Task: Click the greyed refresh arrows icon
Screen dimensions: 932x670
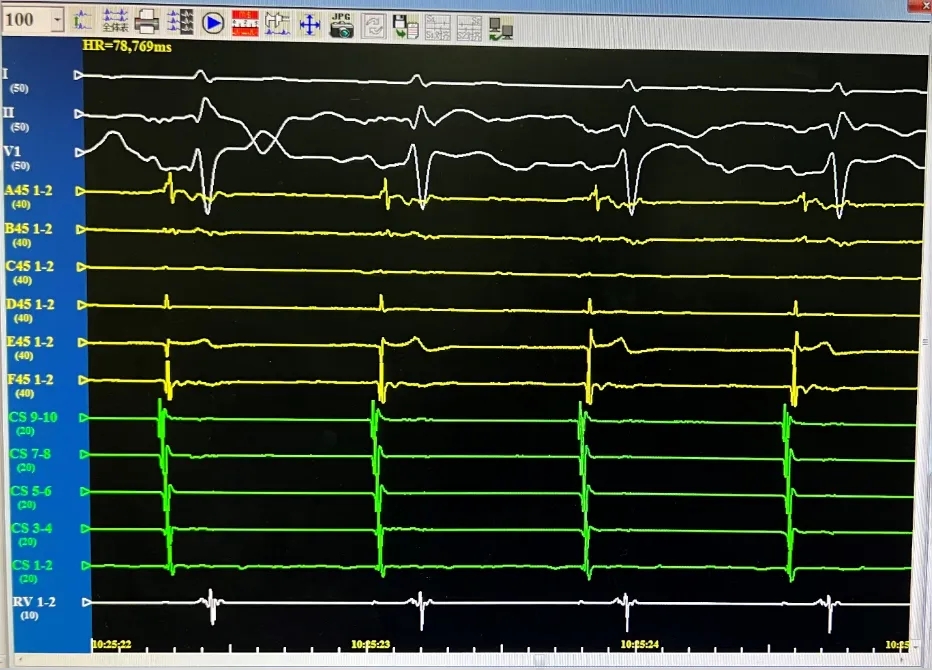Action: coord(374,27)
